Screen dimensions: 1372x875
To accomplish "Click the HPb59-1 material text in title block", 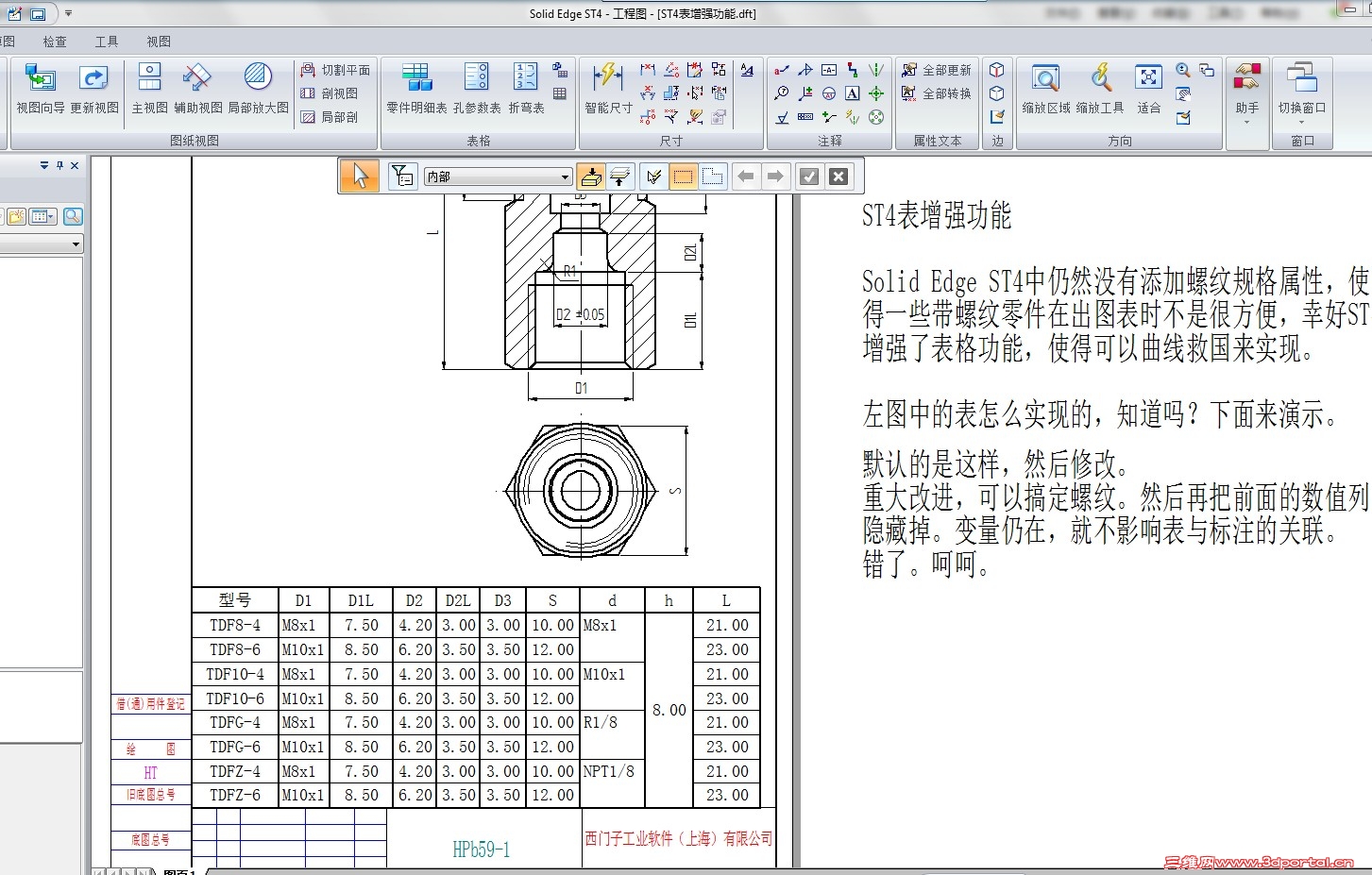I will (x=482, y=850).
